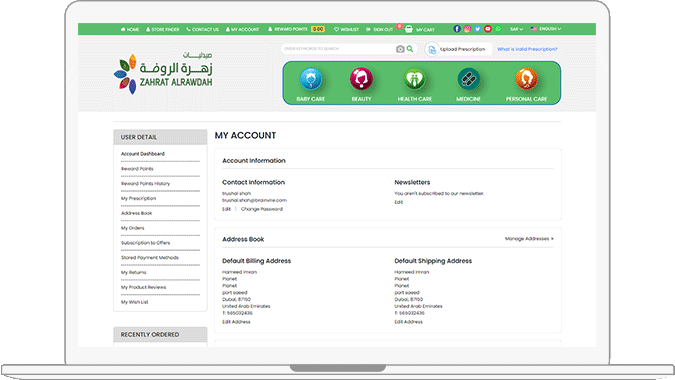Click Change Password link
Screen dimensions: 675x380
click(262, 209)
